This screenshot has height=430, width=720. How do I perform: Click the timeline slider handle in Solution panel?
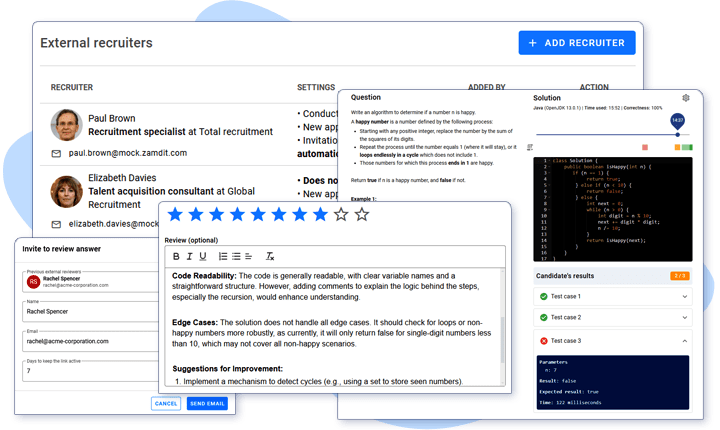click(x=678, y=135)
